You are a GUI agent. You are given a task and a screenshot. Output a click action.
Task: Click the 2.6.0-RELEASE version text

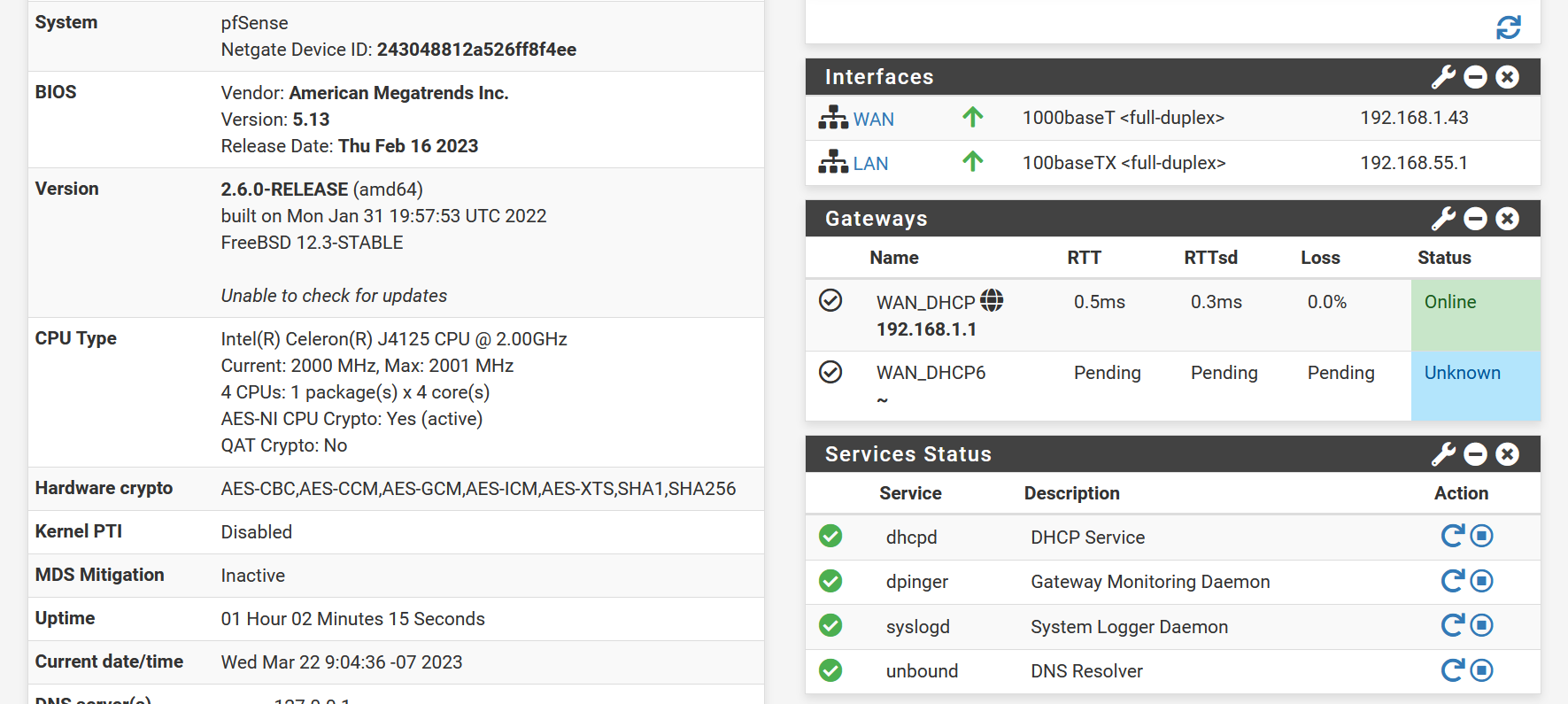[x=284, y=190]
